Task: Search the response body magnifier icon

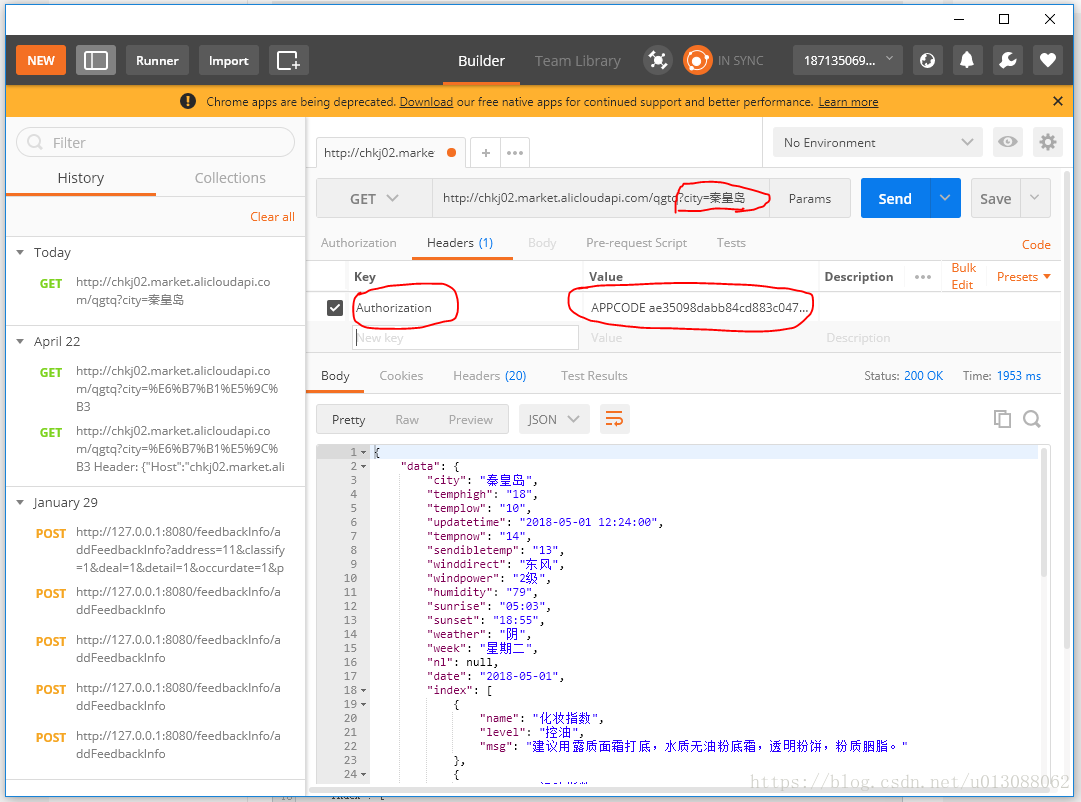Action: (x=1032, y=419)
